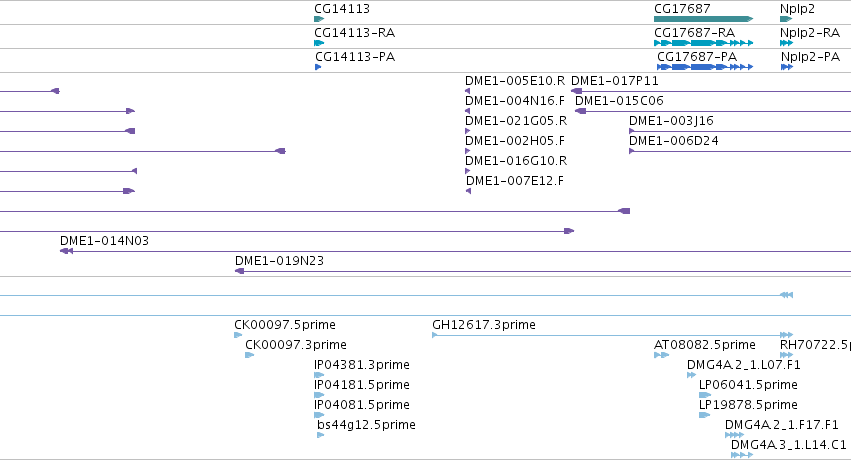Select the LP06041.5prime label

(748, 385)
